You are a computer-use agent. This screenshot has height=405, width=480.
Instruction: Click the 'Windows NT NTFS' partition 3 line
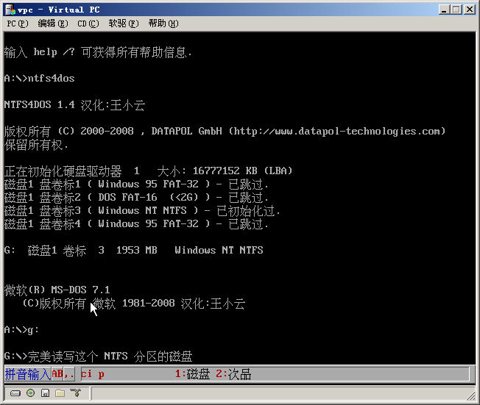tap(142, 211)
